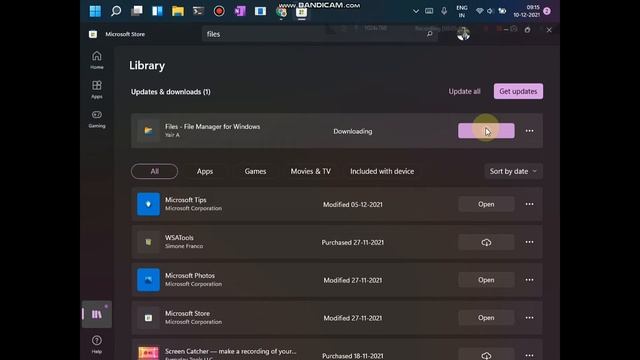
Task: Download WSATools with the cloud icon
Action: (486, 242)
